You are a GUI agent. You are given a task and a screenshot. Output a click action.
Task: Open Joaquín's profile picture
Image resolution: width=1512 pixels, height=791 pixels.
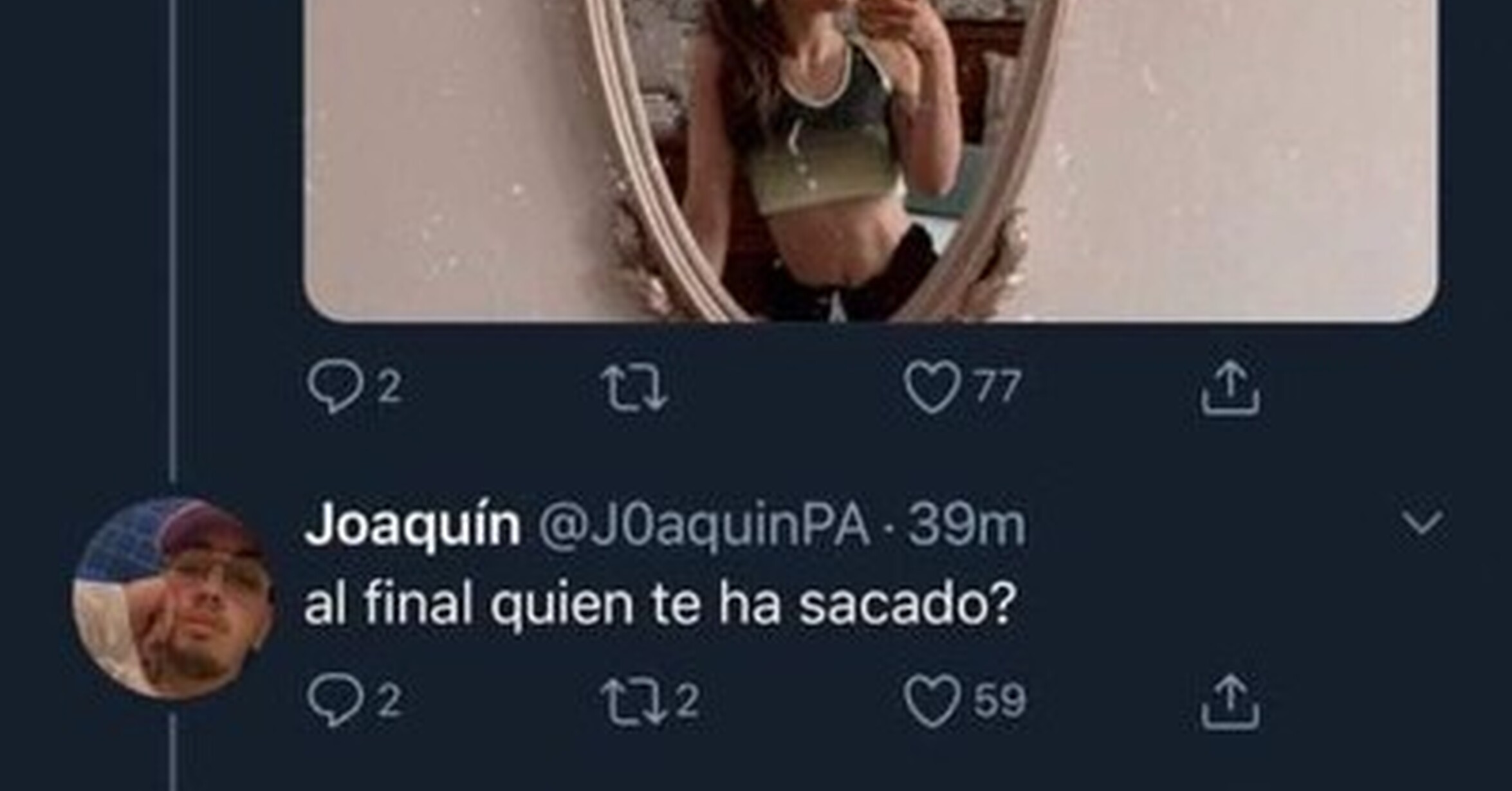click(x=173, y=597)
